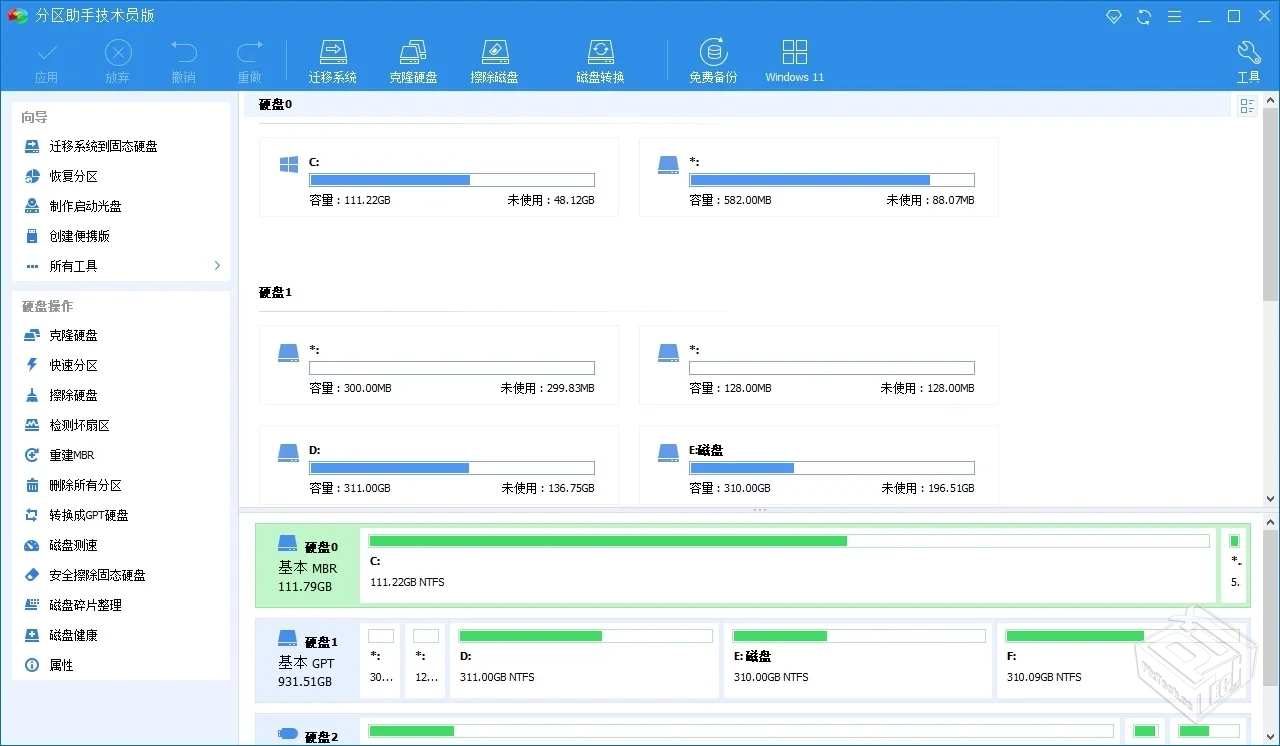The width and height of the screenshot is (1280, 746).
Task: Select the D: partition block on Disk 1
Action: click(x=584, y=660)
